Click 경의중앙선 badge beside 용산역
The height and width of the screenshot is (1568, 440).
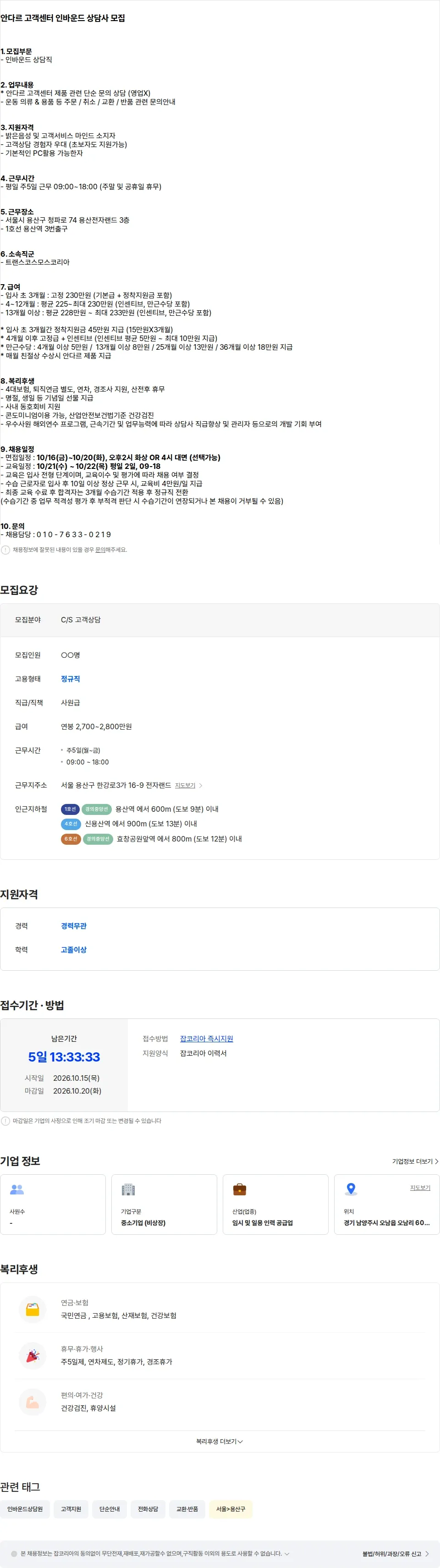coord(97,809)
